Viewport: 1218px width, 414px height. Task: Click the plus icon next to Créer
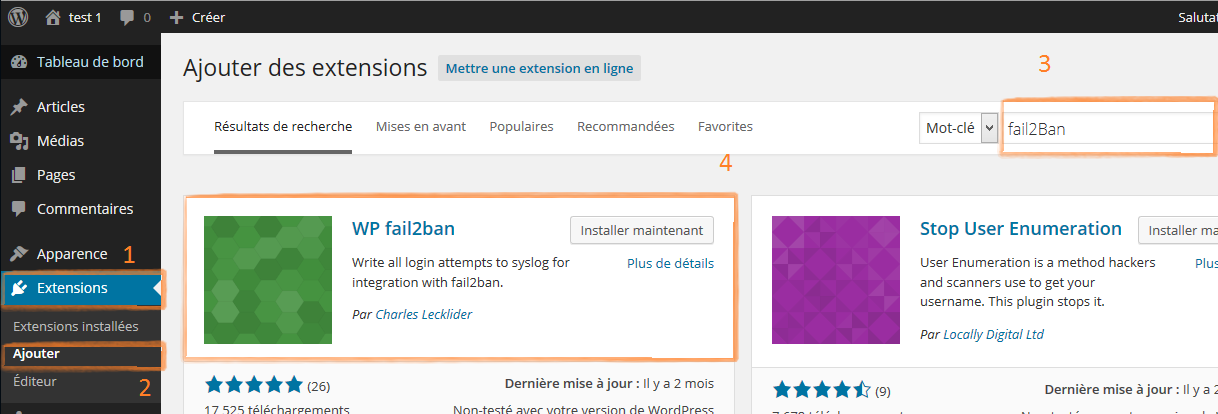pos(176,17)
